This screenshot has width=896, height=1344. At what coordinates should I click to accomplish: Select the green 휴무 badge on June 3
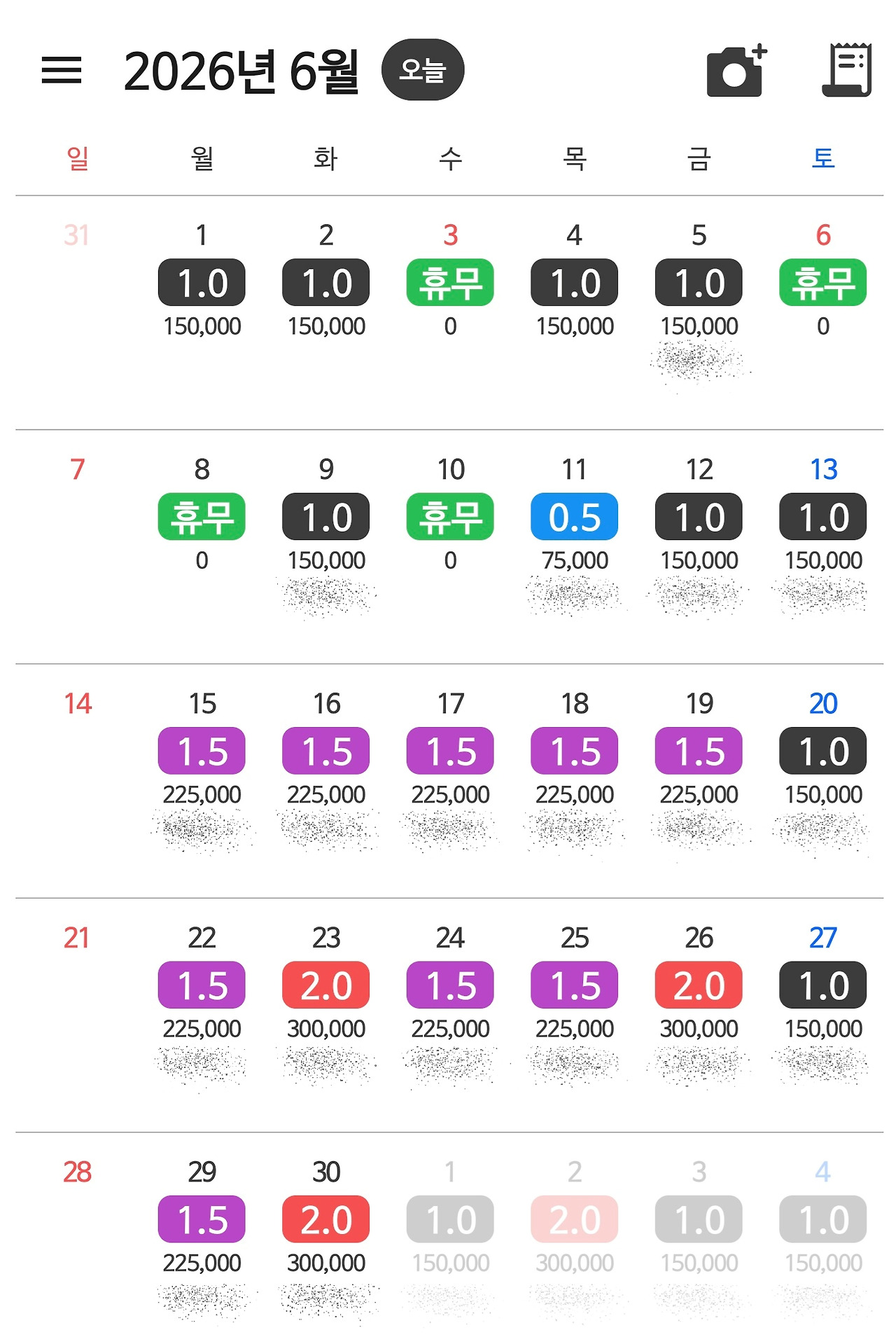(x=450, y=282)
